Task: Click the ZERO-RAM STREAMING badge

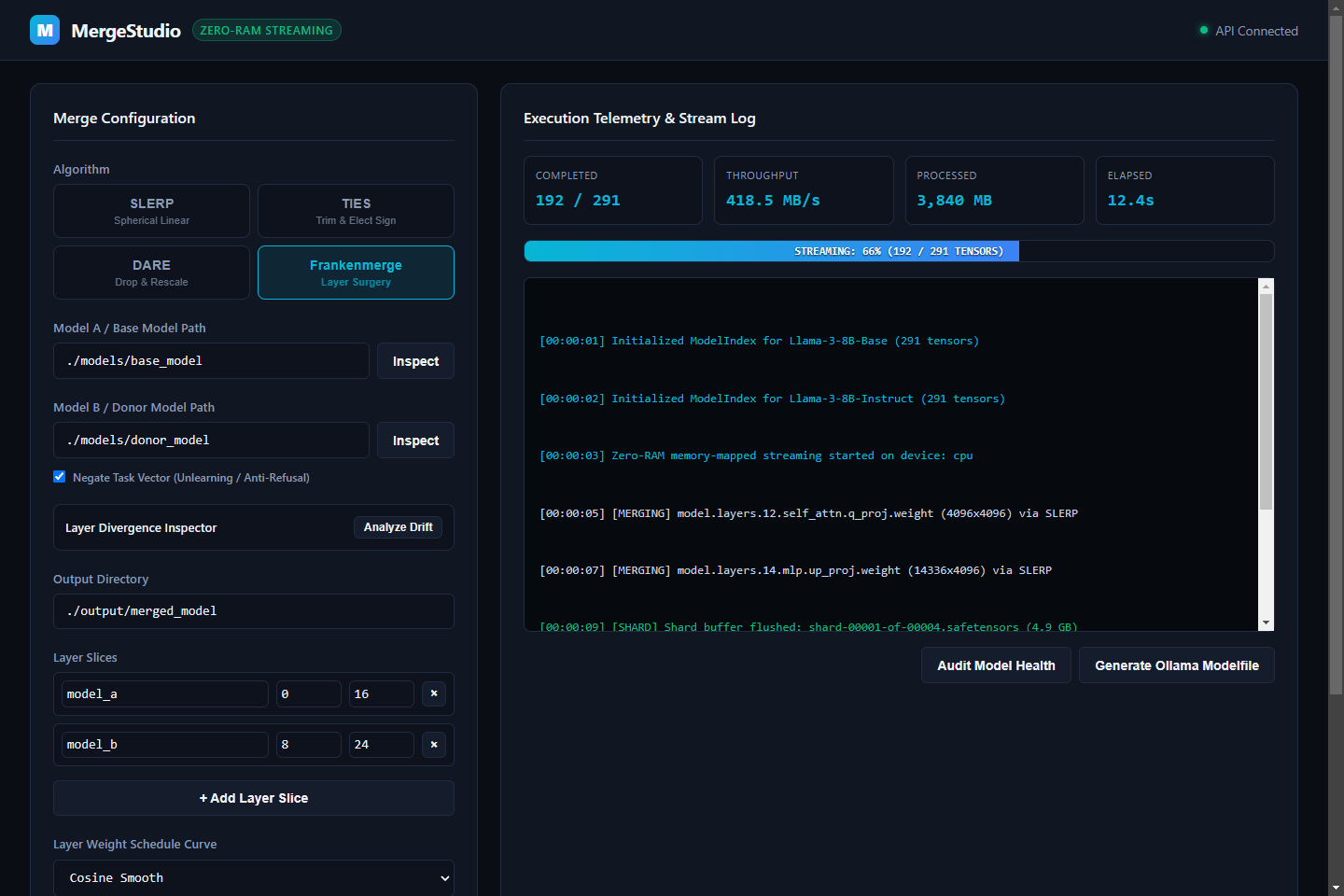Action: tap(267, 30)
